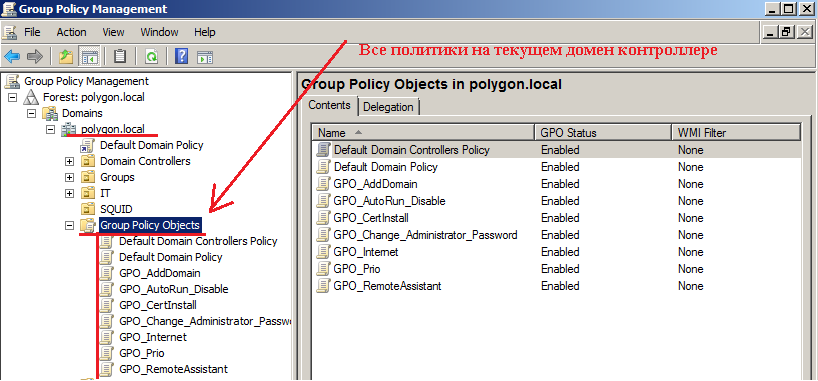Click the Group Policy Objects folder icon
Screen dimensions: 818x381
click(x=88, y=225)
